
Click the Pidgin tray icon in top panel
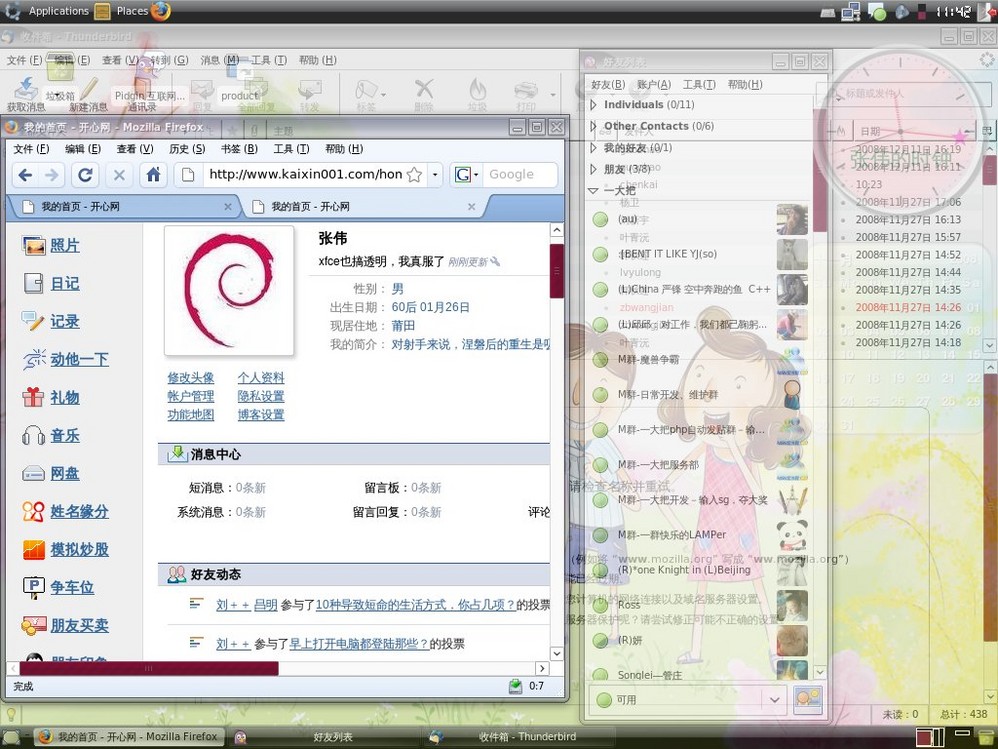click(877, 11)
